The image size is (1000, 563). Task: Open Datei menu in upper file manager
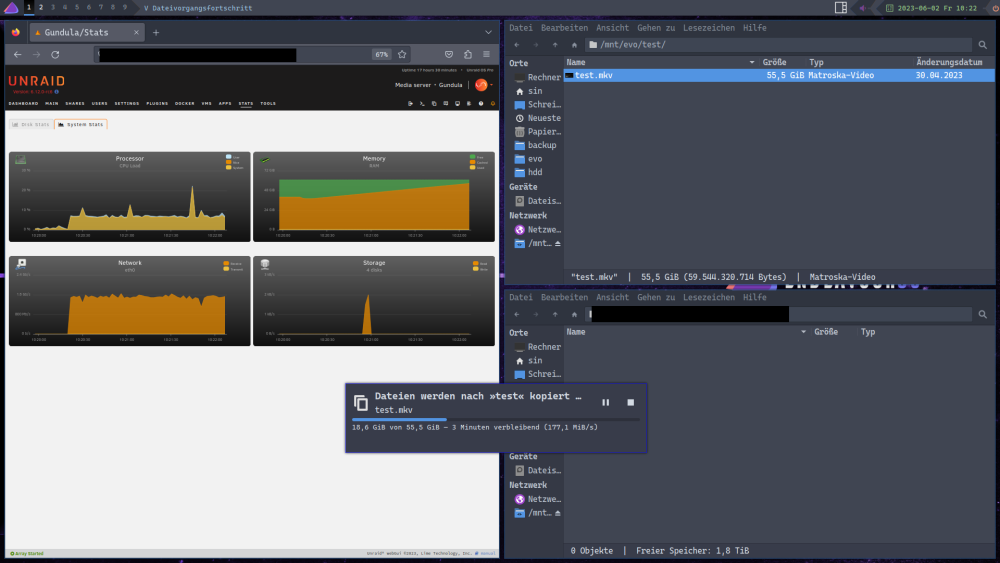pos(520,28)
